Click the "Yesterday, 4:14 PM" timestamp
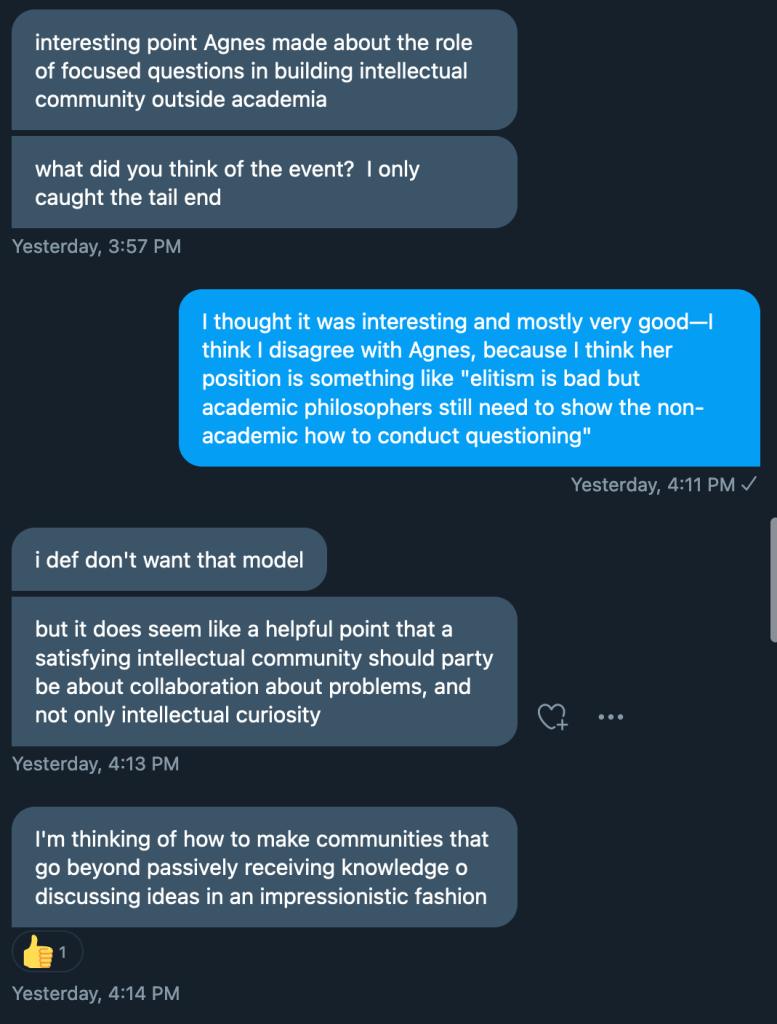777x1024 pixels. coord(95,993)
